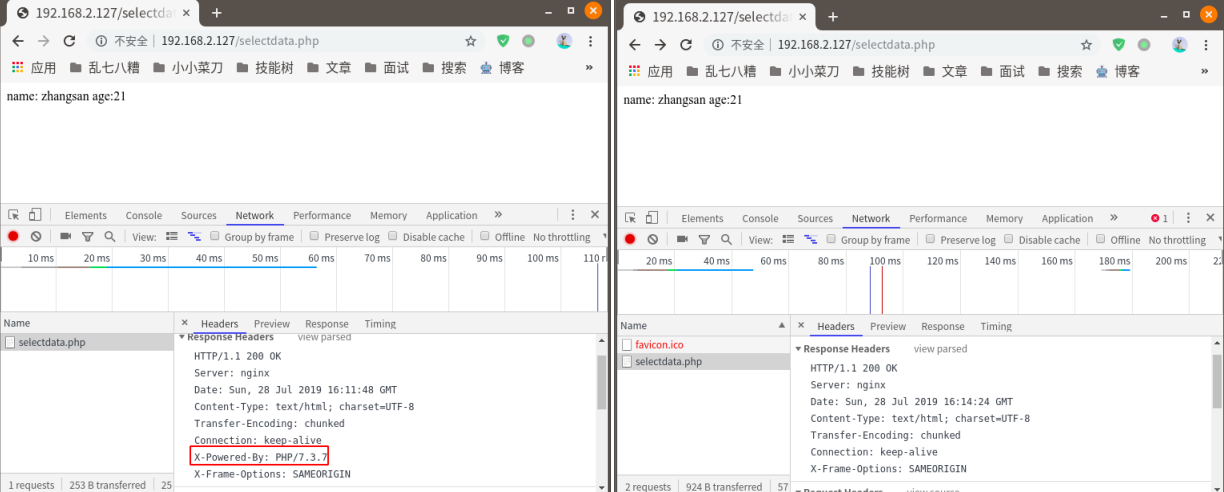The width and height of the screenshot is (1224, 492).
Task: Check Disable cache in left DevTools
Action: click(393, 237)
